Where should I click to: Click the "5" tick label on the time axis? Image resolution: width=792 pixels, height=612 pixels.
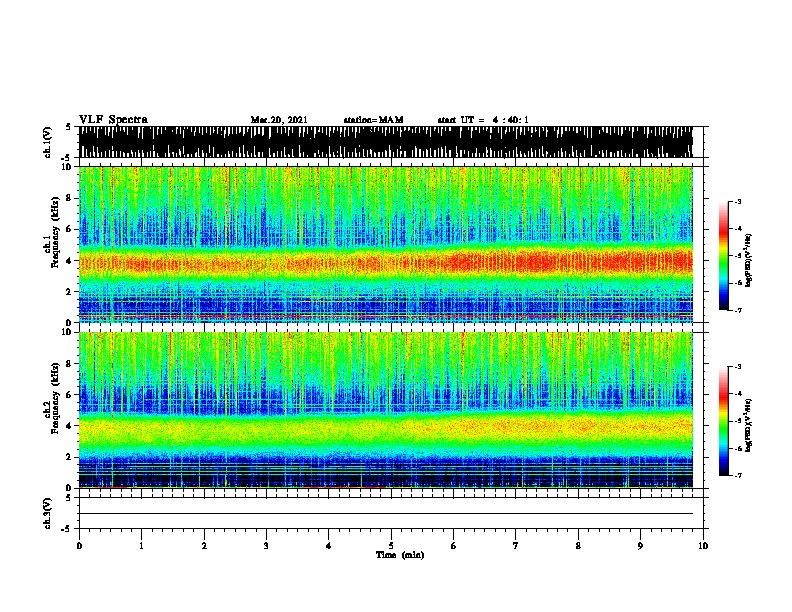(391, 546)
